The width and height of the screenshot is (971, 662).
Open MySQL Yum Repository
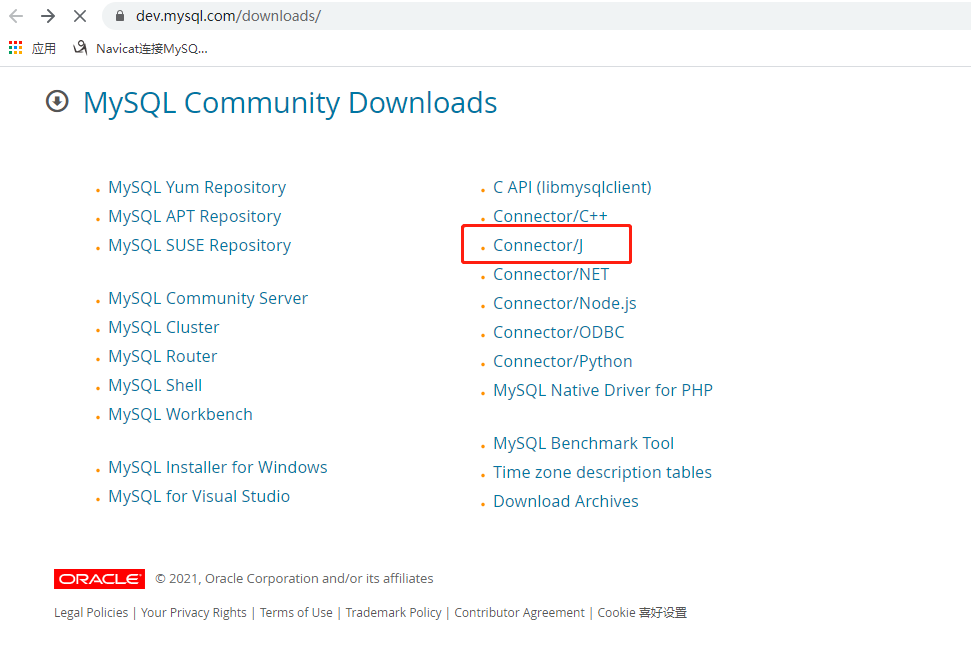197,187
